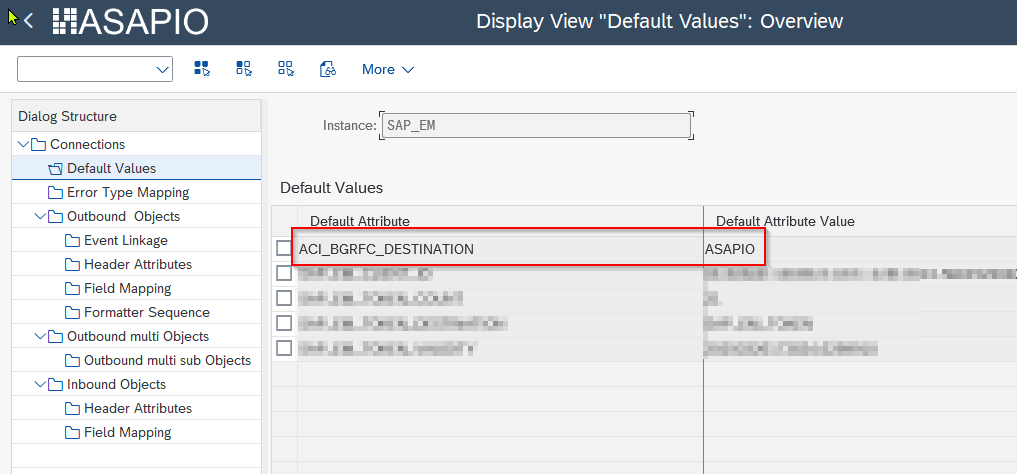Select Default Values in the dialog structure
1017x474 pixels.
111,168
